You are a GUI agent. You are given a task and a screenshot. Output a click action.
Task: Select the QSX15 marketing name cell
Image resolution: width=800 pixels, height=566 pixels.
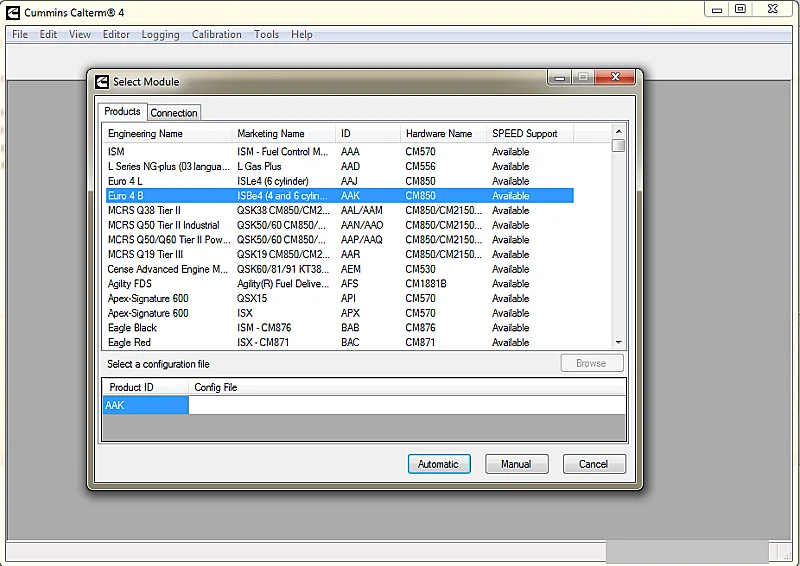(x=252, y=299)
